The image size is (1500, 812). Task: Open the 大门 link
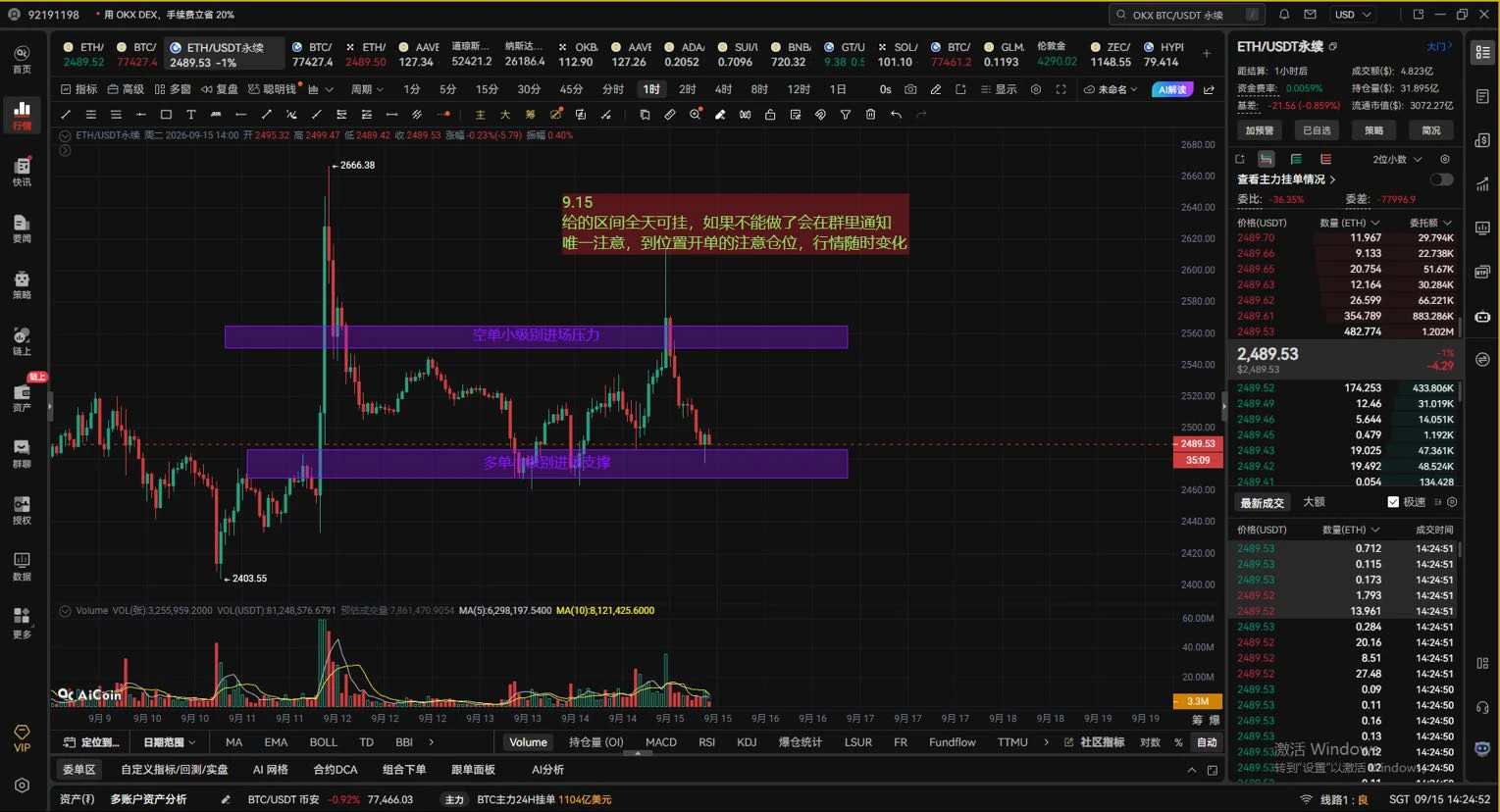tap(1440, 46)
